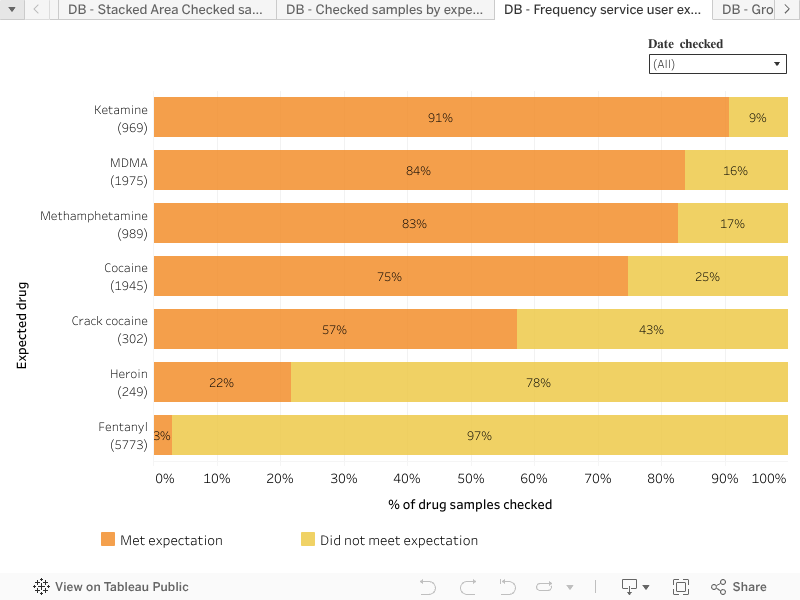Click the Tableau logo icon
800x600 pixels.
point(42,587)
